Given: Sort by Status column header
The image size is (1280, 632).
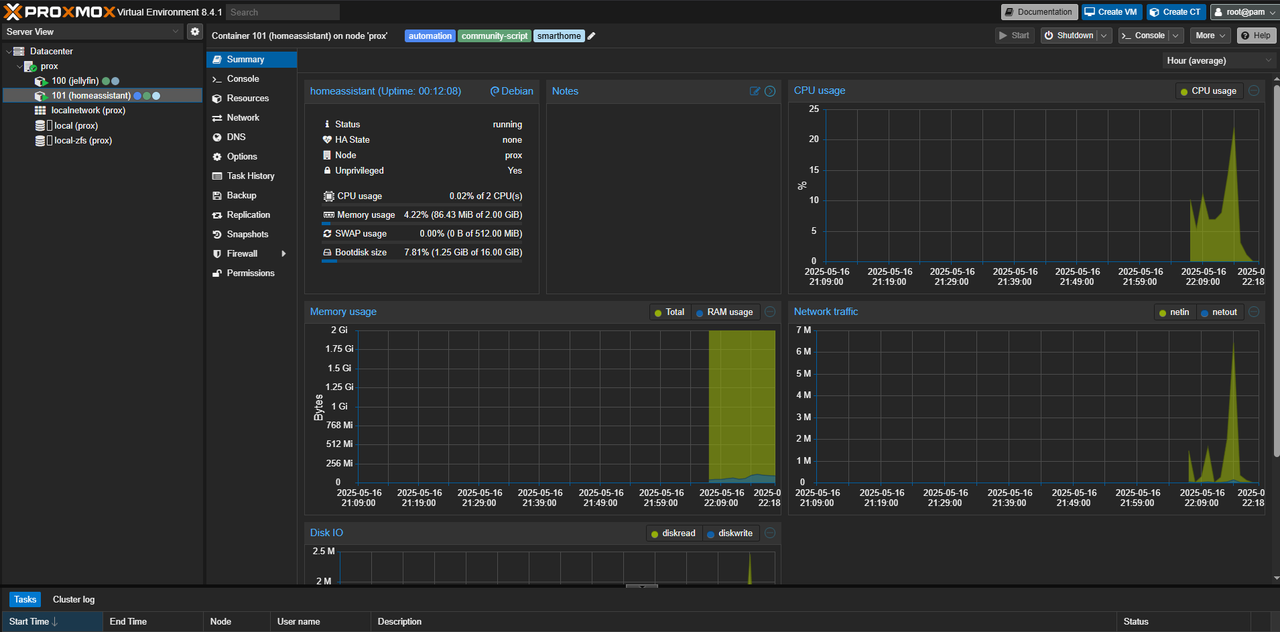Looking at the screenshot, I should [1185, 622].
